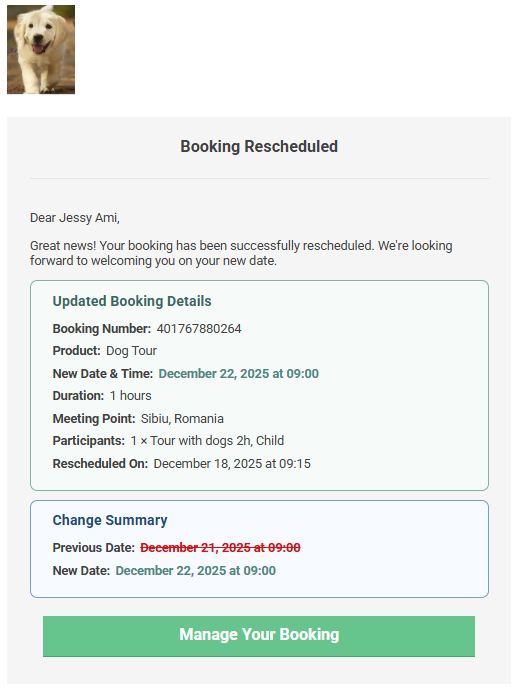The height and width of the screenshot is (687, 513).
Task: Click the puppy logo image
Action: point(41,50)
